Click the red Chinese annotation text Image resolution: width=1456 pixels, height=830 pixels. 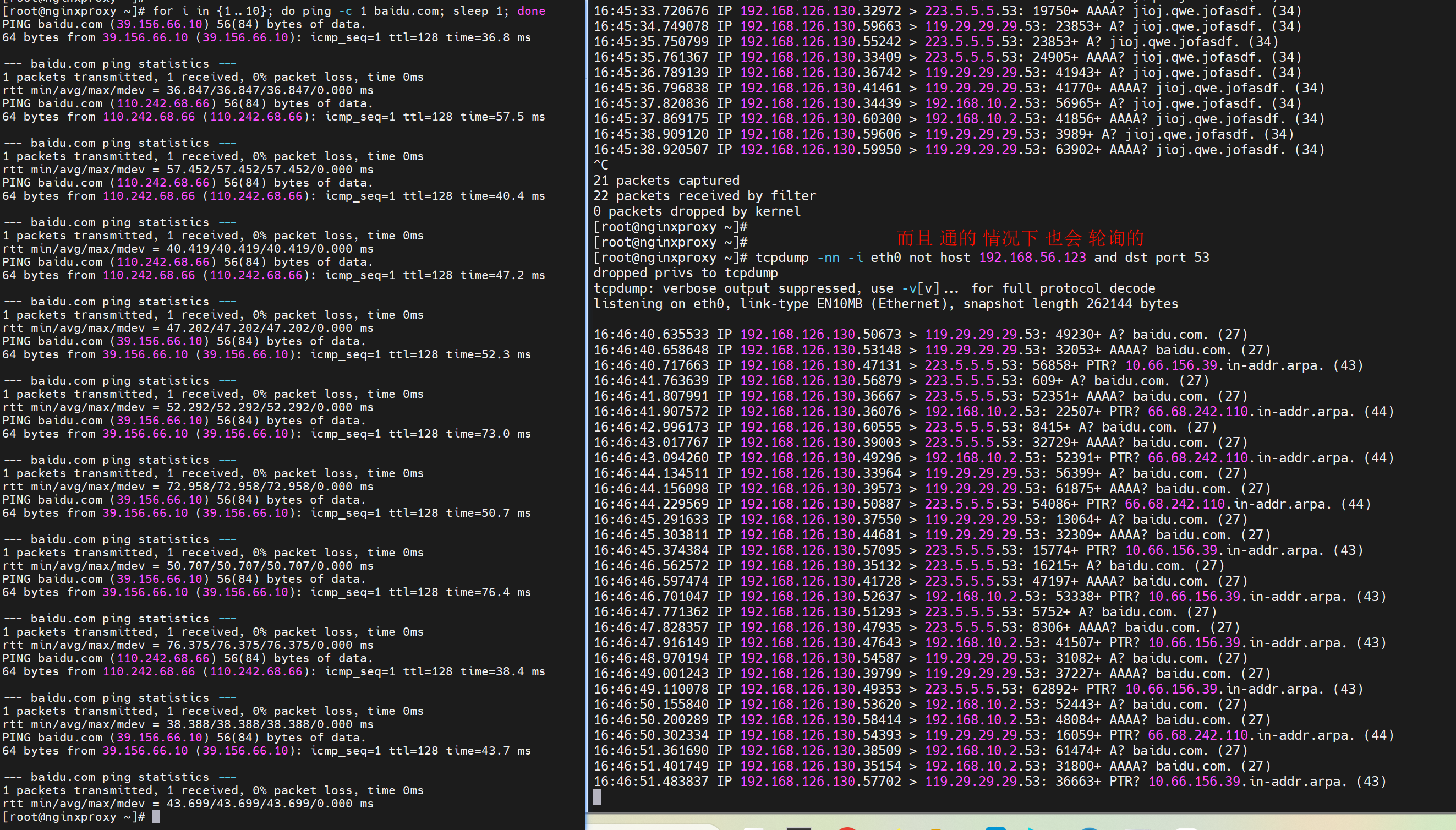click(x=1020, y=238)
